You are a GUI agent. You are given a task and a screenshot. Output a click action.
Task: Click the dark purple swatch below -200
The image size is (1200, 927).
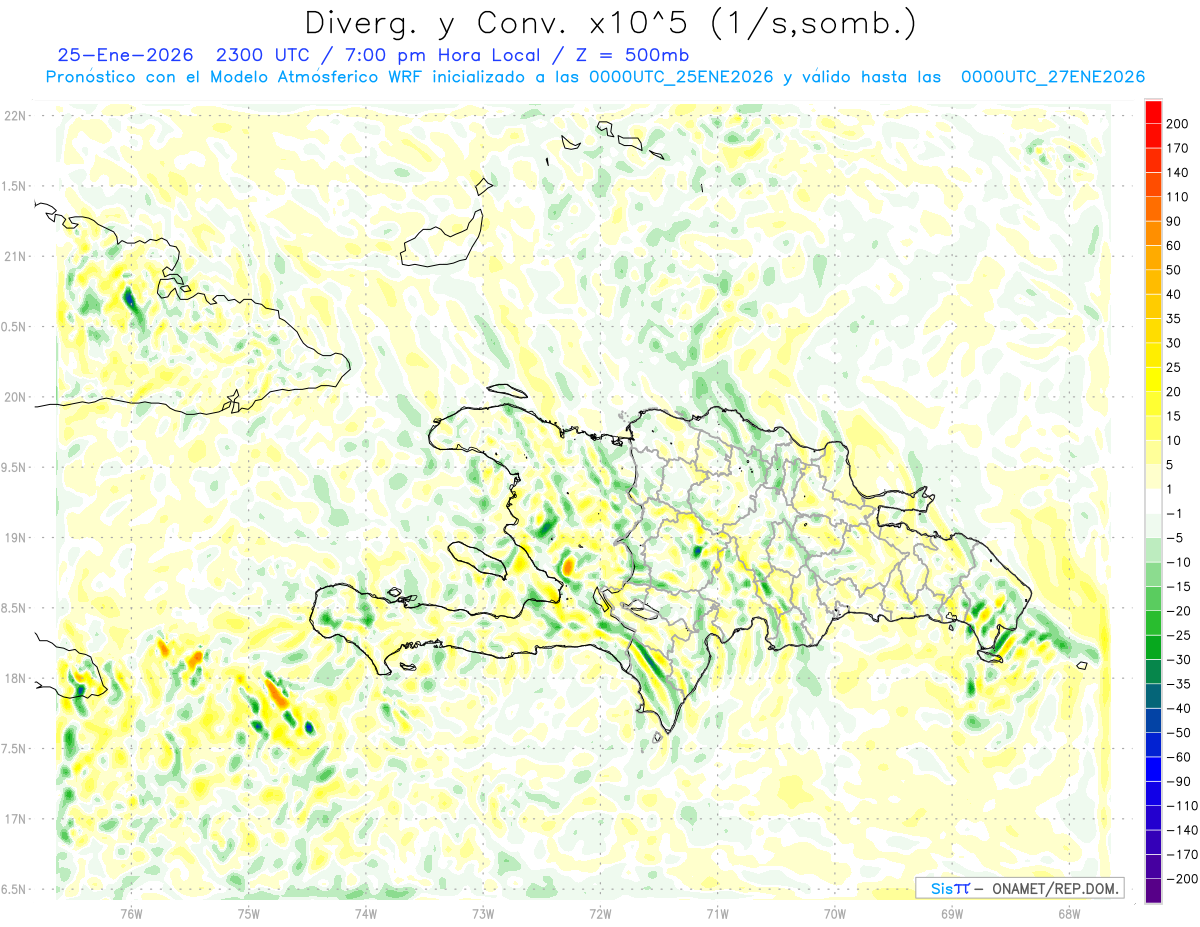click(1154, 891)
